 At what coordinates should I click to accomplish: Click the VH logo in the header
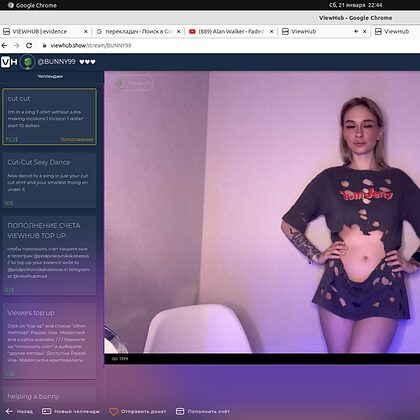pos(9,62)
